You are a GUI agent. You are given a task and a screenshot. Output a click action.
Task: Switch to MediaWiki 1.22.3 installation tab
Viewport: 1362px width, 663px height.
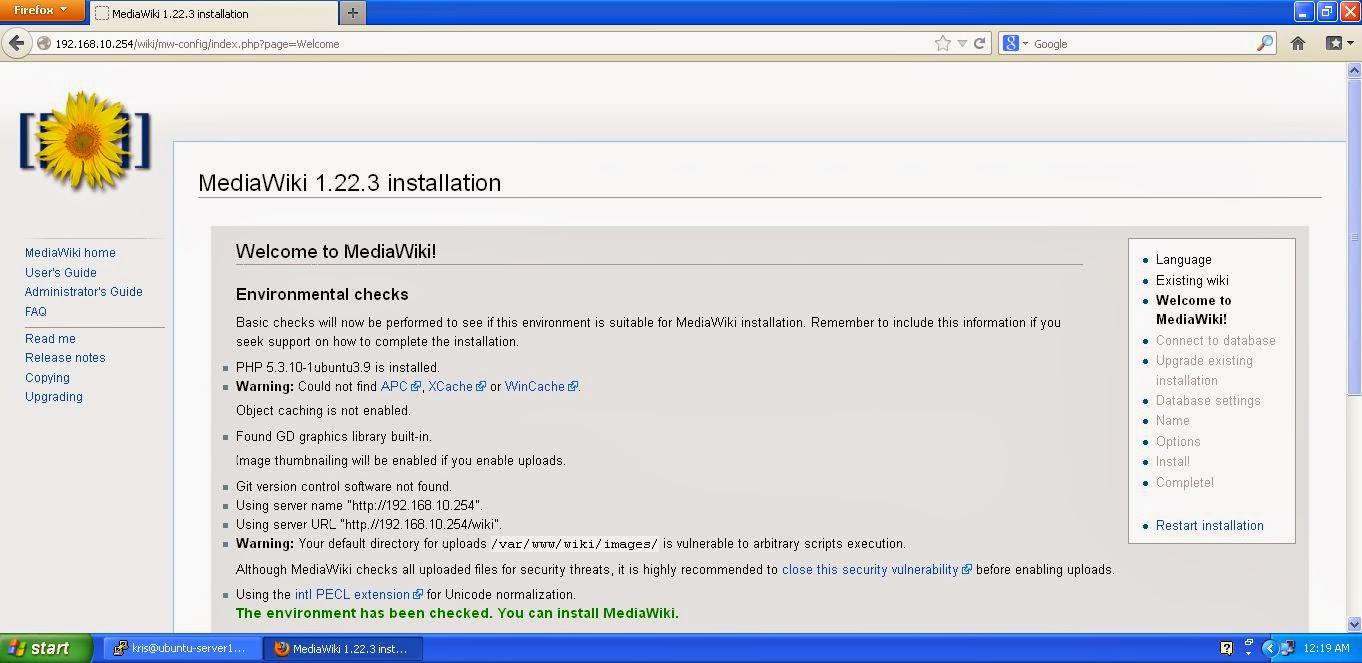[x=212, y=14]
